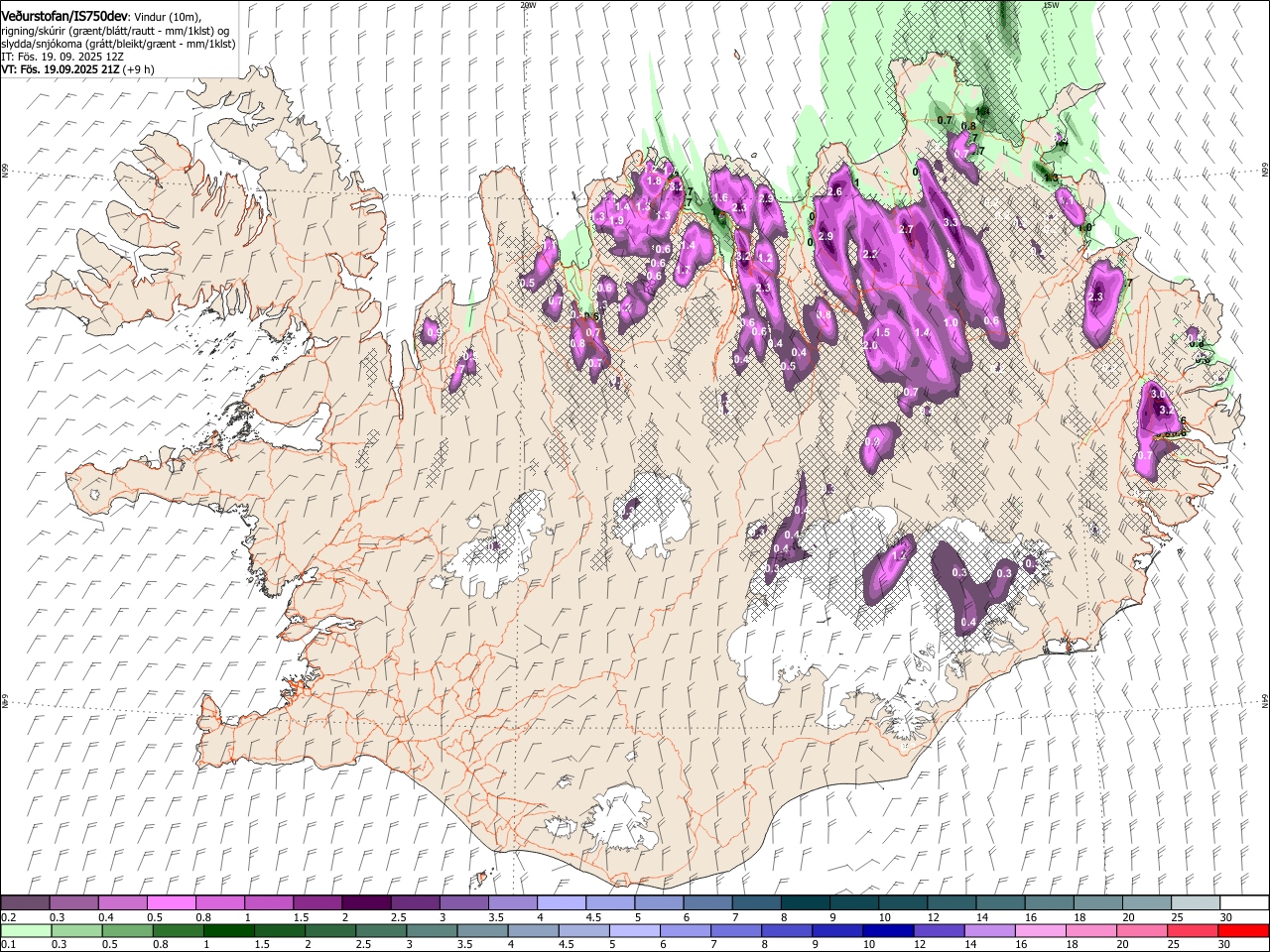Click the '3.3' snowfall value in northern band
This screenshot has height=952, width=1270.
pyautogui.click(x=951, y=222)
